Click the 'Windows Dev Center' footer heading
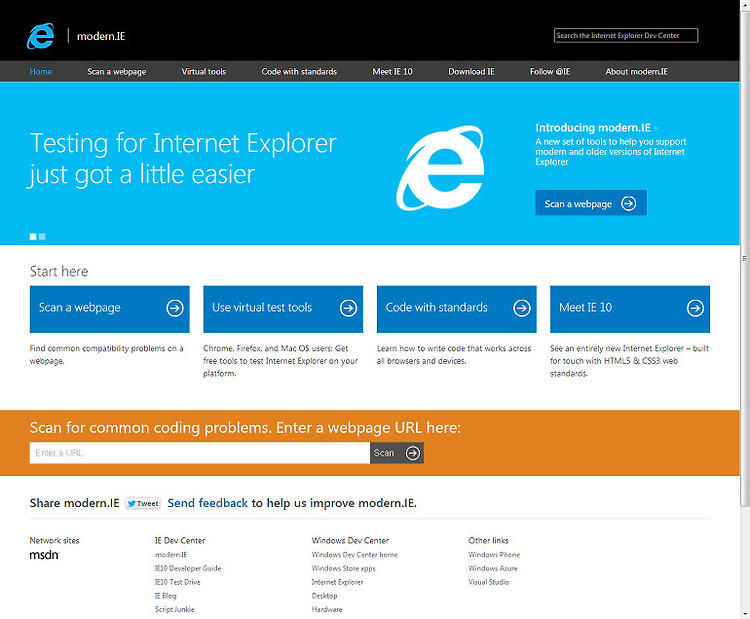This screenshot has height=619, width=750. tap(350, 540)
